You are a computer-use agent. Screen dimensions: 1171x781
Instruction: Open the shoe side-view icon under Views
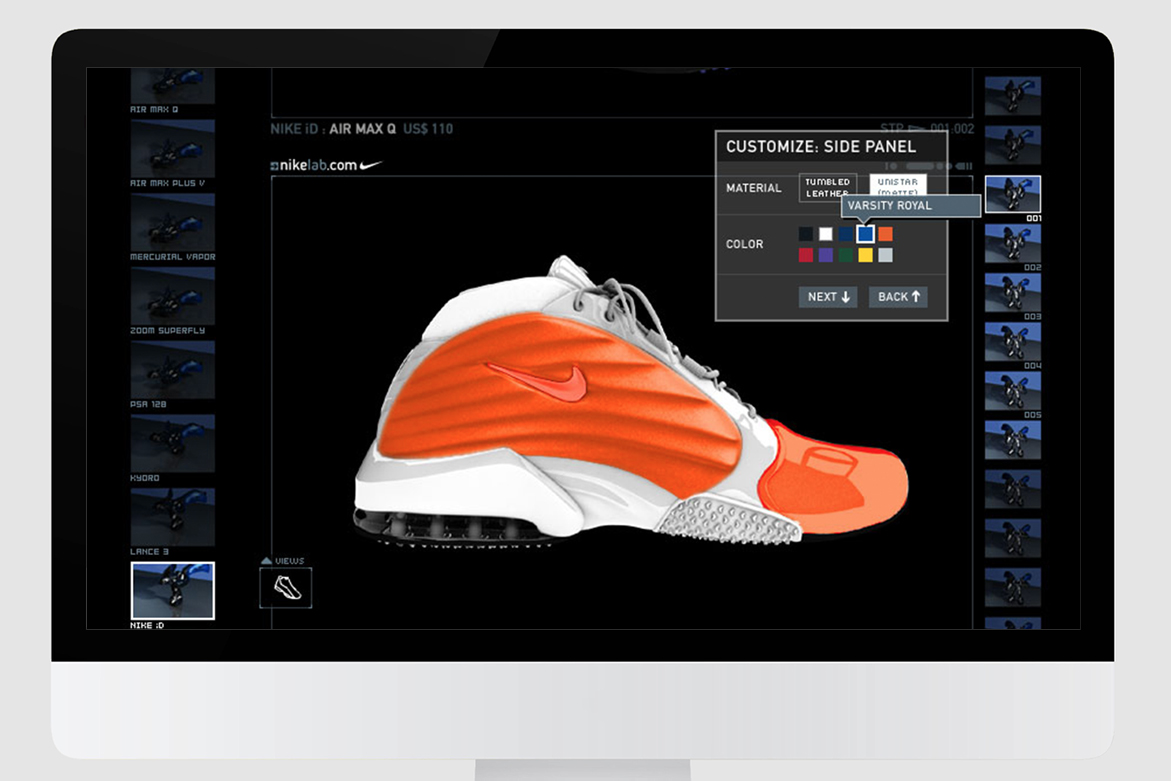(286, 588)
